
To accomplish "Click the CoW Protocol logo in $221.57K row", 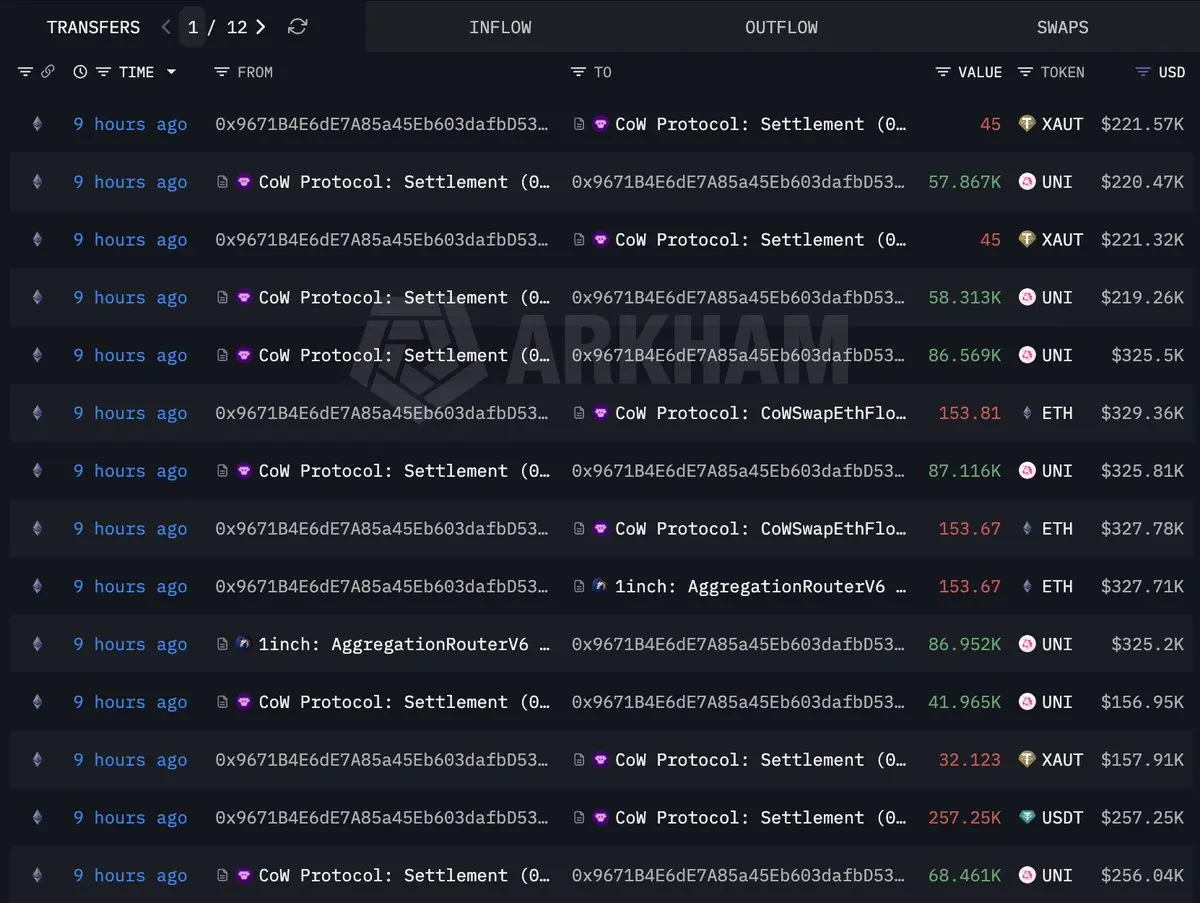I will click(600, 124).
